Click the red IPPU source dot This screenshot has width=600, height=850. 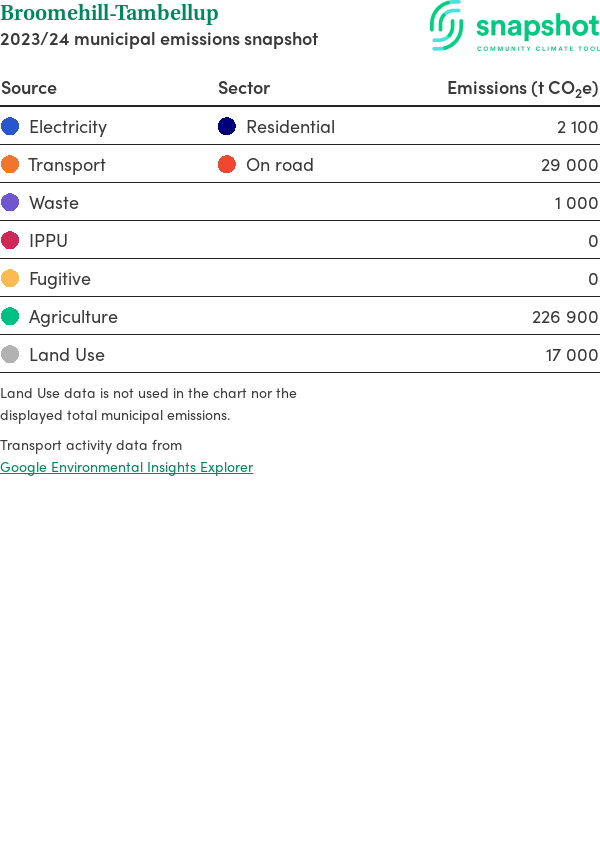tap(10, 240)
